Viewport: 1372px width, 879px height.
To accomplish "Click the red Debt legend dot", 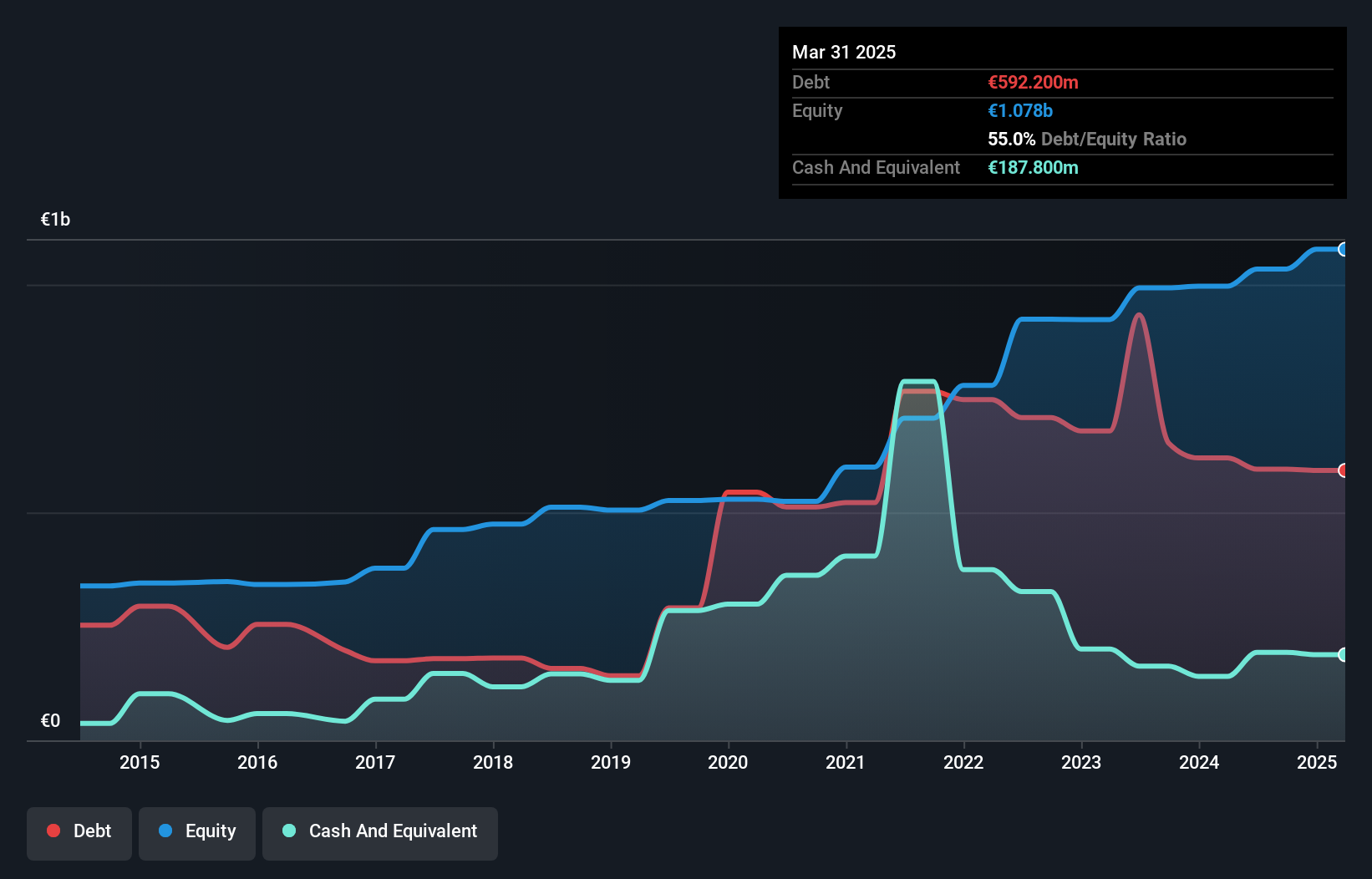I will point(53,831).
